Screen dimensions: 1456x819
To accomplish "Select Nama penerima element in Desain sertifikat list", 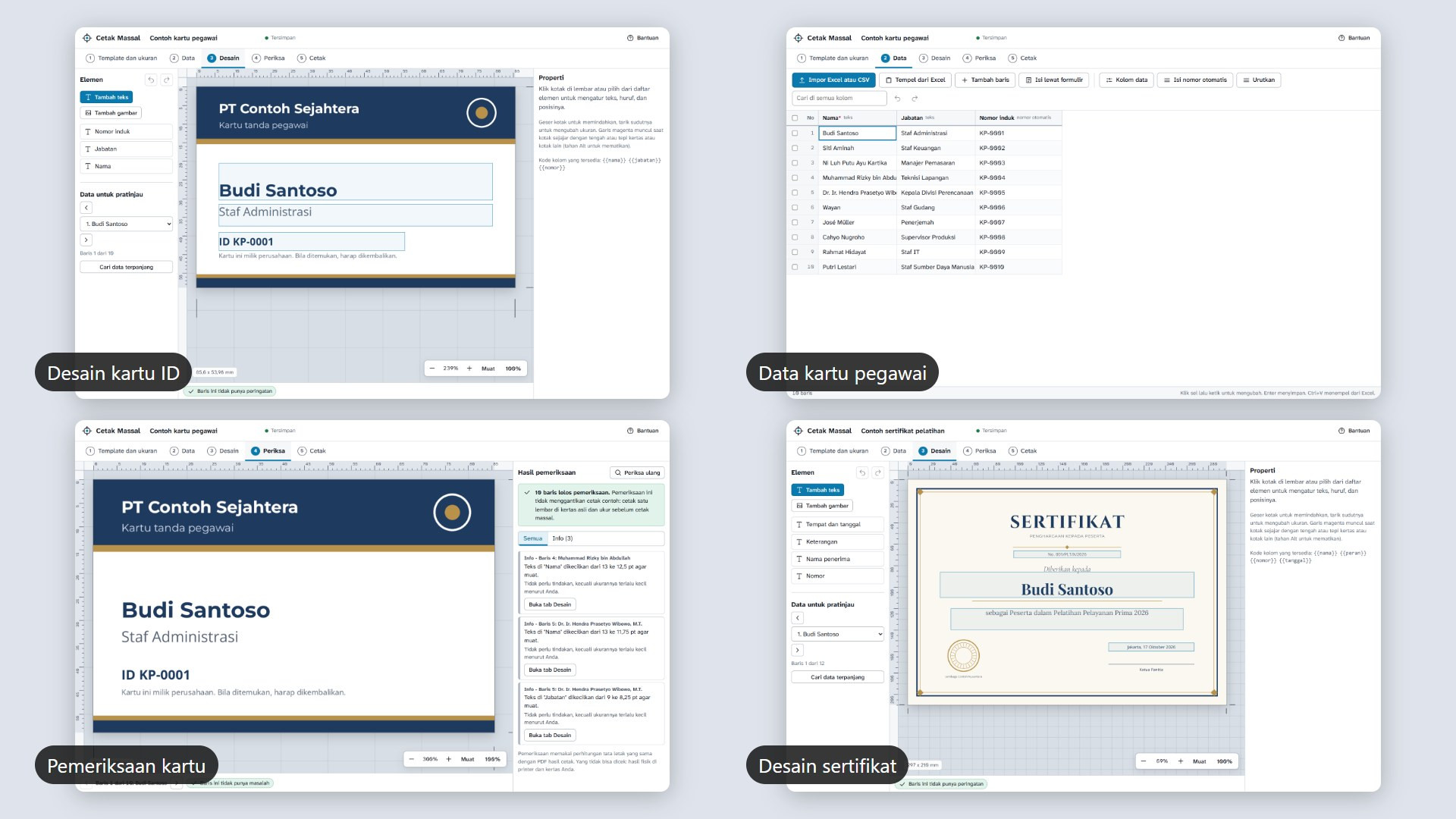I will point(838,559).
